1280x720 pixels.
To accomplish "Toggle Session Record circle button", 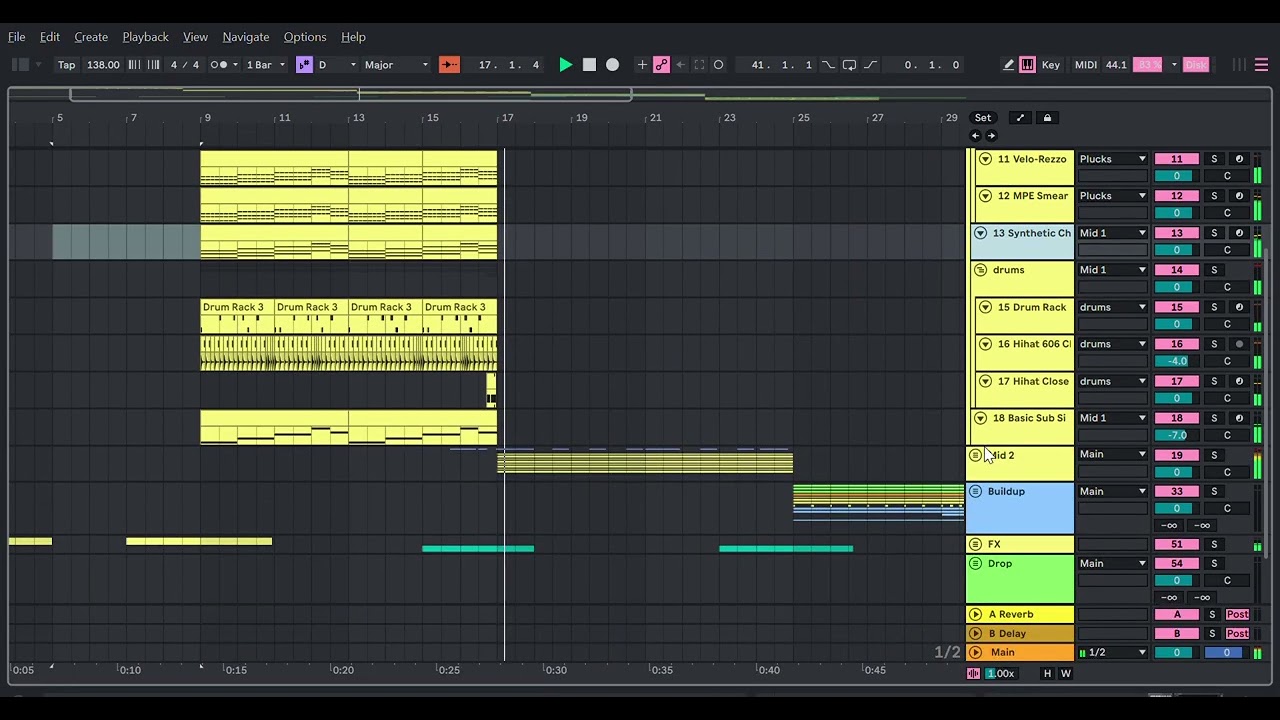I will pos(718,65).
